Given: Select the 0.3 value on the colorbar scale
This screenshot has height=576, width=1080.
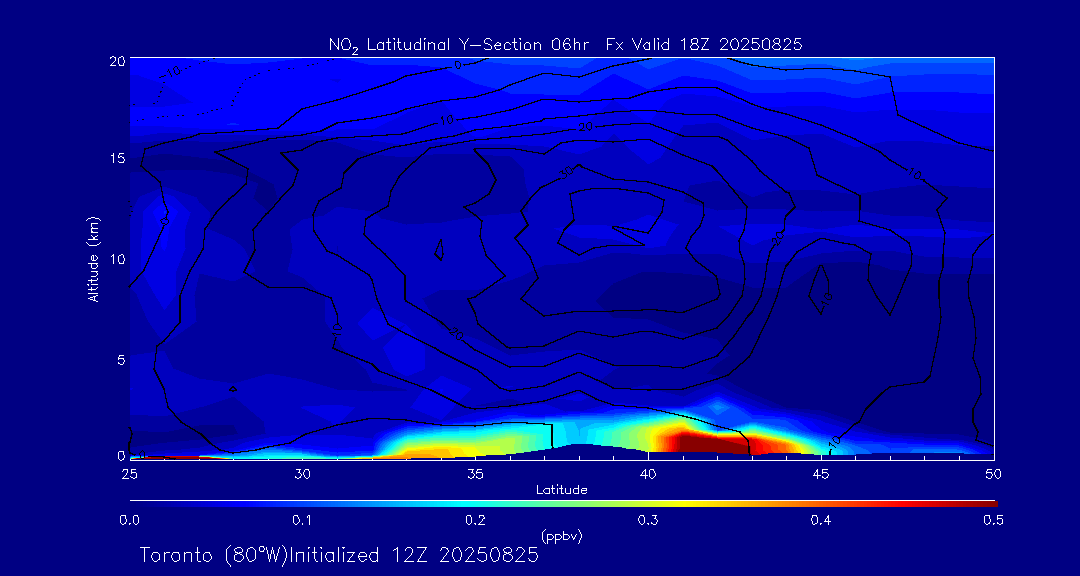Looking at the screenshot, I should click(x=648, y=520).
